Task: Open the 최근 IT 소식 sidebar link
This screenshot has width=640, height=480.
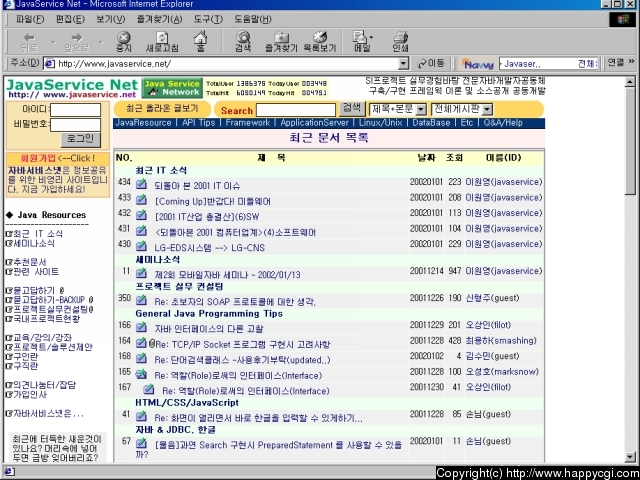Action: tap(38, 233)
